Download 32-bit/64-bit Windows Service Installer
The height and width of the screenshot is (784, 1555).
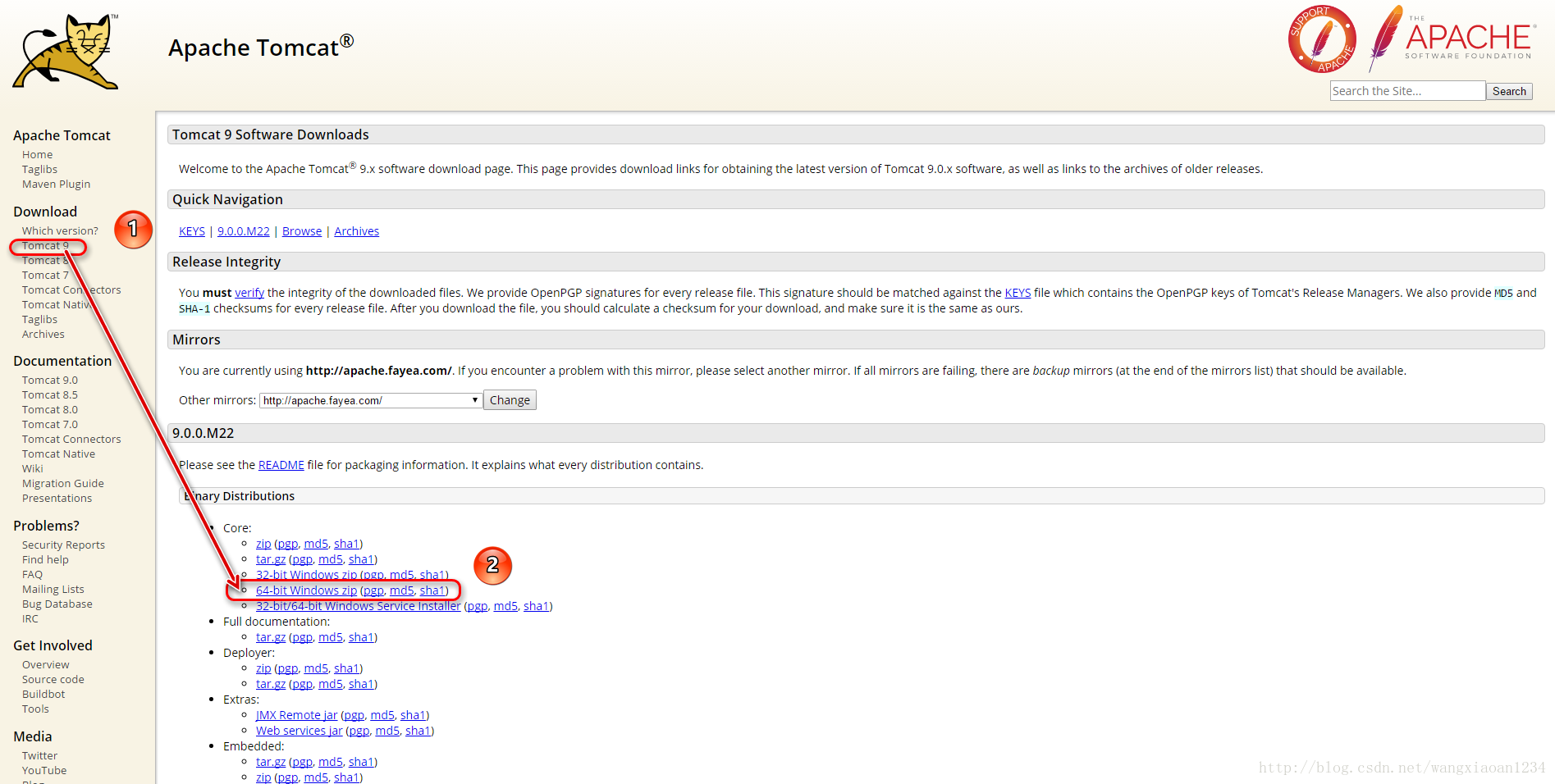coord(359,606)
